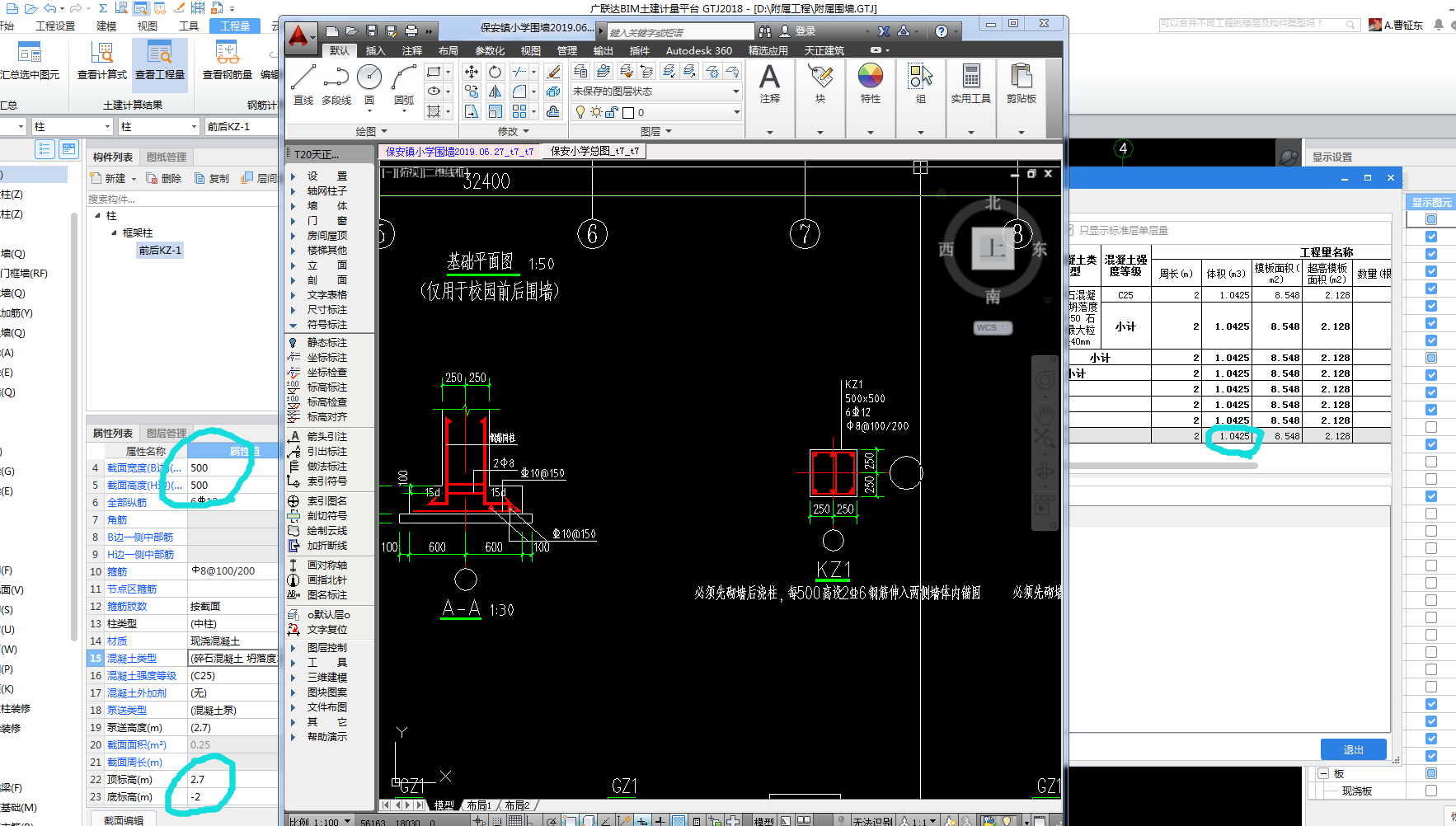The height and width of the screenshot is (826, 1456).
Task: Select the Polyline (多段线) tool
Action: point(336,85)
